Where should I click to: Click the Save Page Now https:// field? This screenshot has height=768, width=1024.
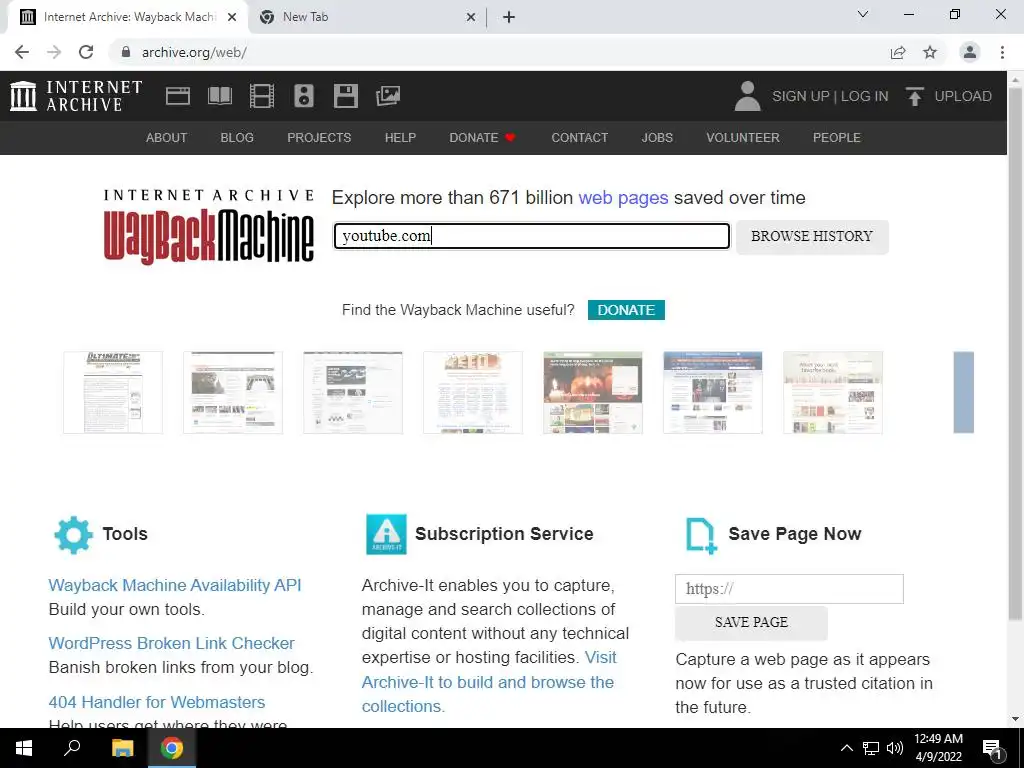tap(790, 589)
